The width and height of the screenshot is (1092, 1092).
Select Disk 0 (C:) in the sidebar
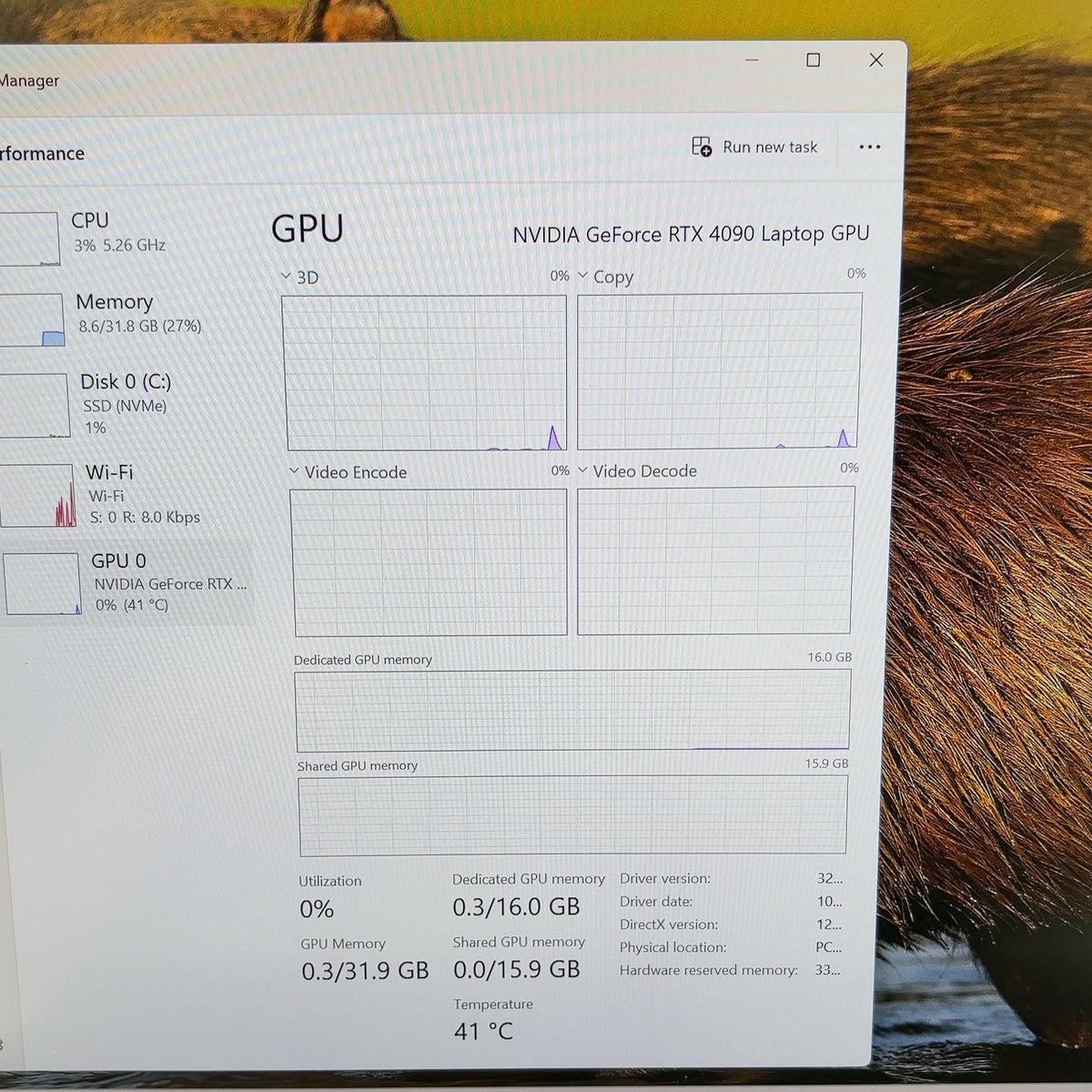(x=125, y=404)
